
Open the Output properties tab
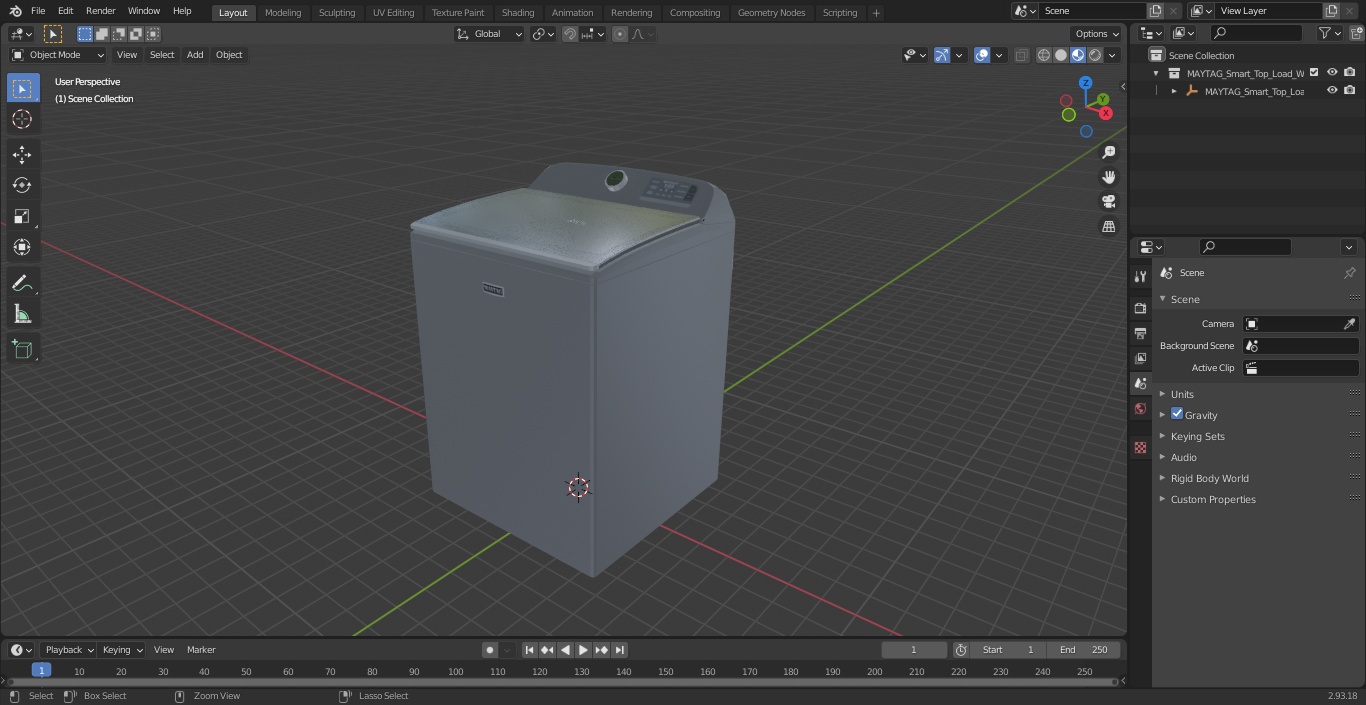pos(1140,333)
